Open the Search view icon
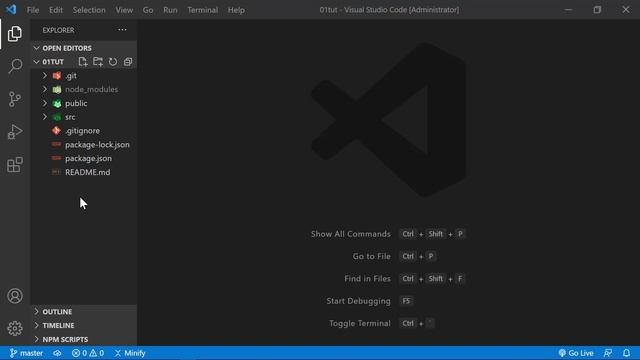Image resolution: width=640 pixels, height=360 pixels. 15,66
